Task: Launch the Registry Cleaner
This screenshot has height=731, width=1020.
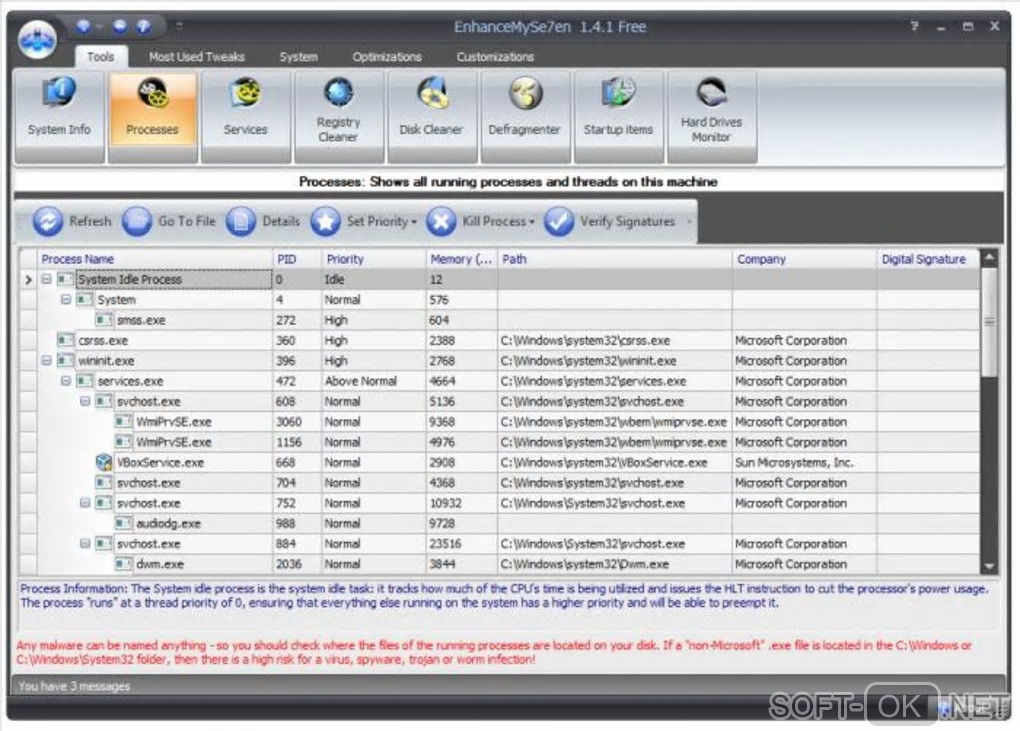Action: click(339, 116)
